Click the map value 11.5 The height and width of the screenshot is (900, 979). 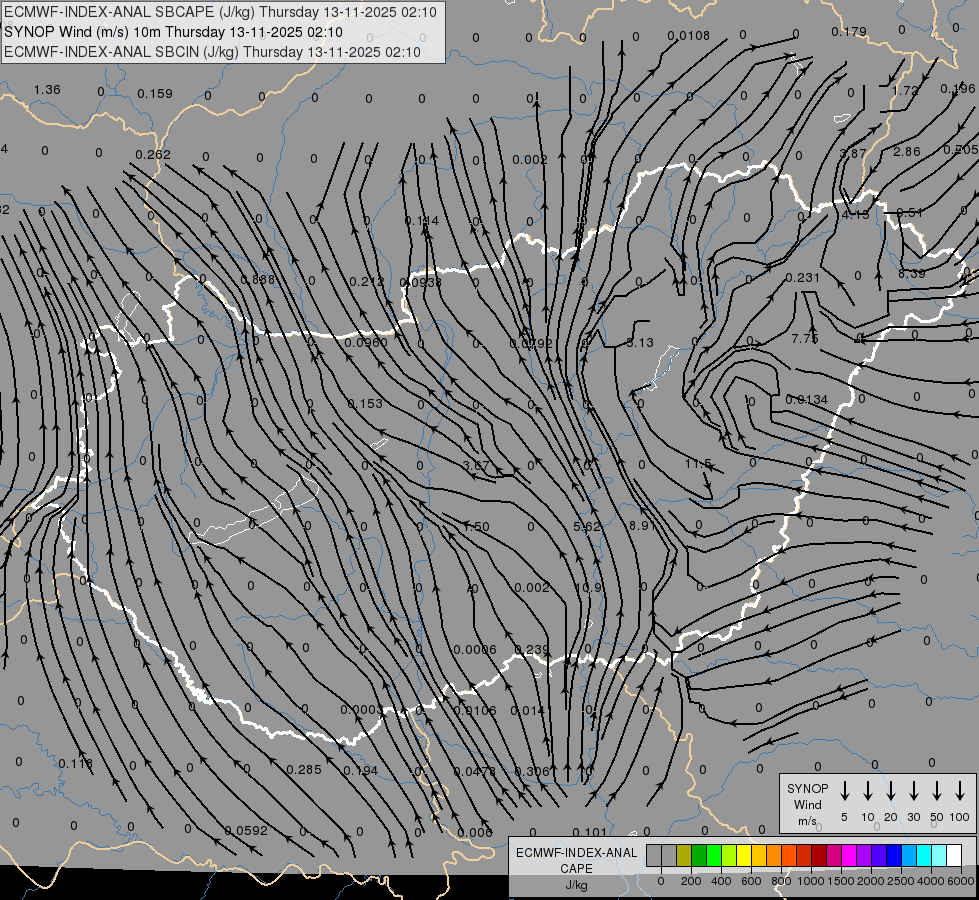(x=698, y=464)
